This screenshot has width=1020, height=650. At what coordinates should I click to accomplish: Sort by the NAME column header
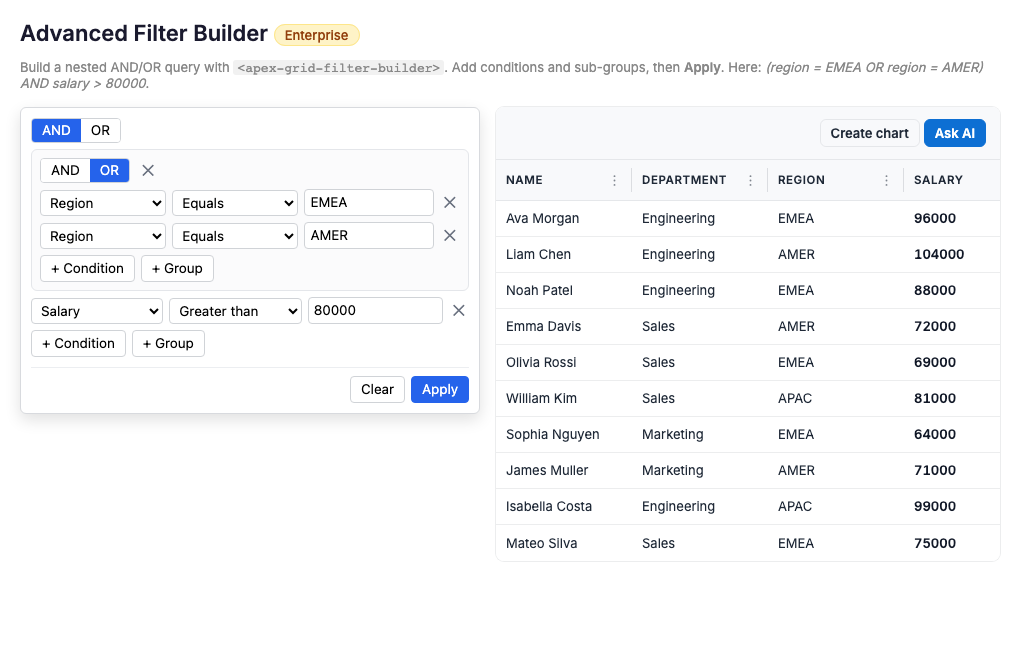524,180
